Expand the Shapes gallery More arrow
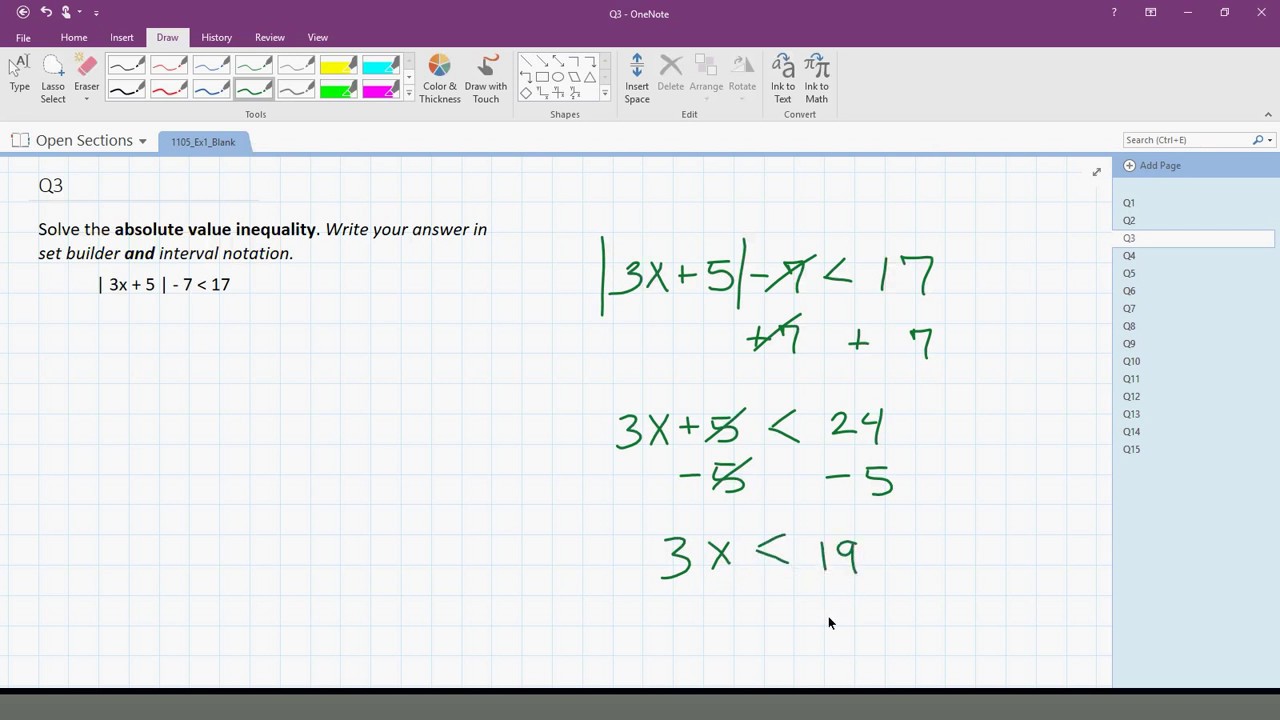 [x=605, y=94]
